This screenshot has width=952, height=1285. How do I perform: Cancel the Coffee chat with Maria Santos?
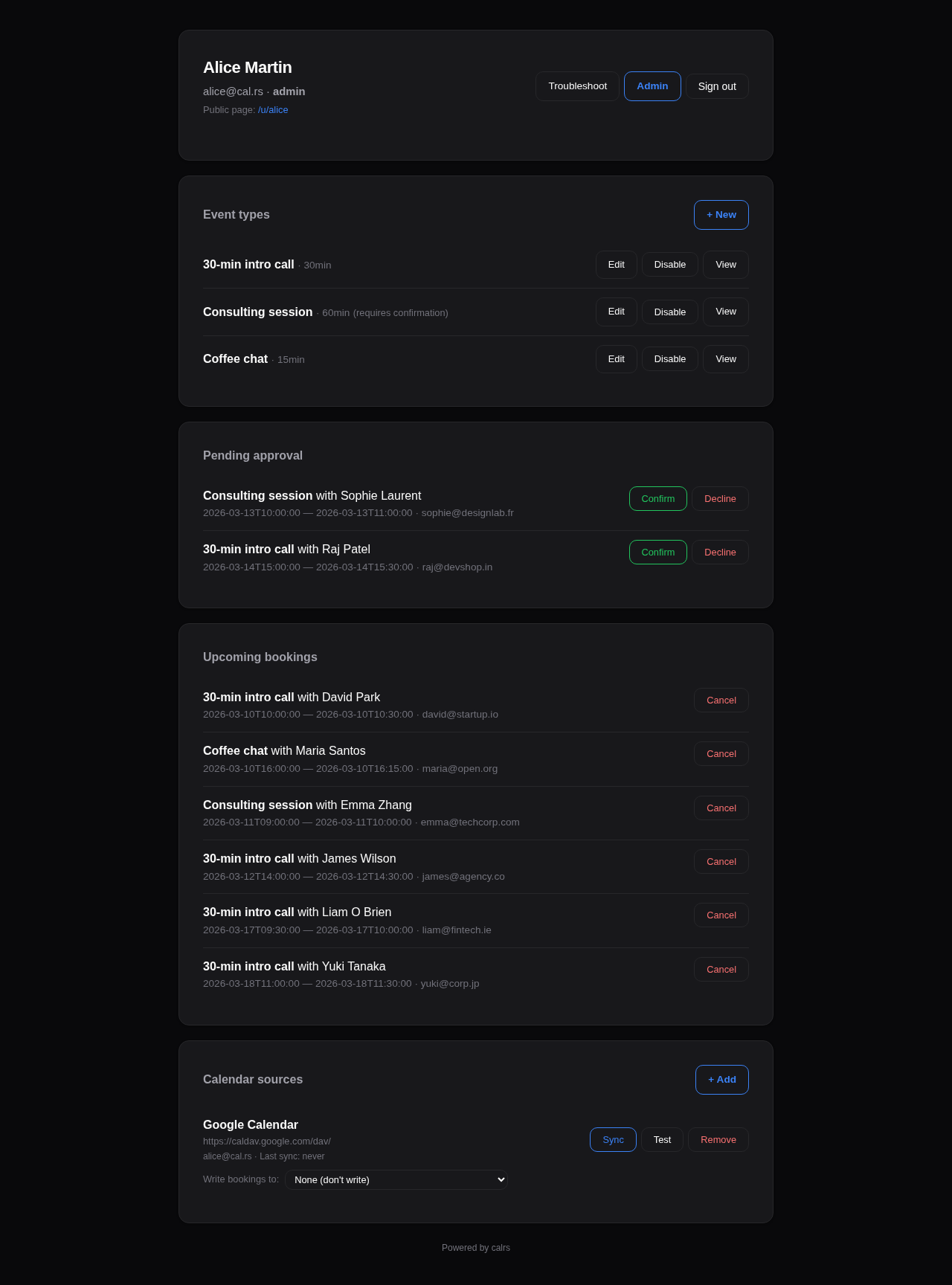pos(721,753)
